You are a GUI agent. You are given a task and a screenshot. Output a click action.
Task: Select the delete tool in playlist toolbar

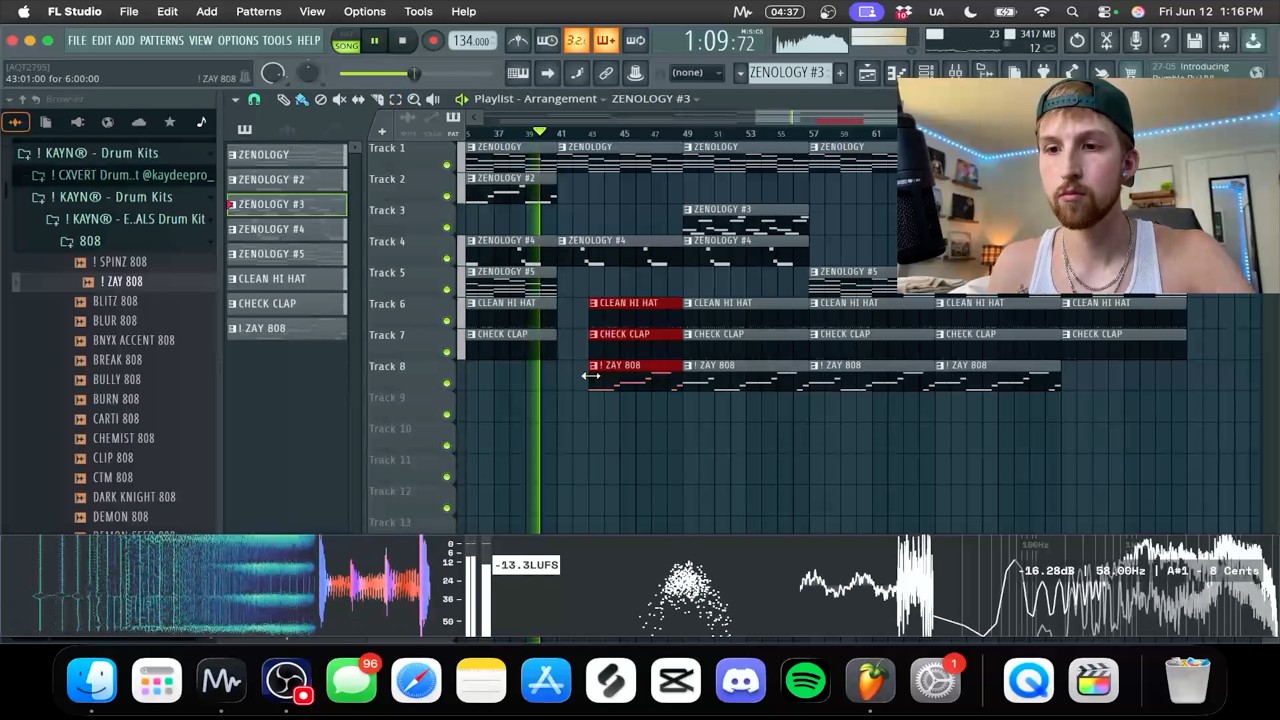click(x=321, y=99)
